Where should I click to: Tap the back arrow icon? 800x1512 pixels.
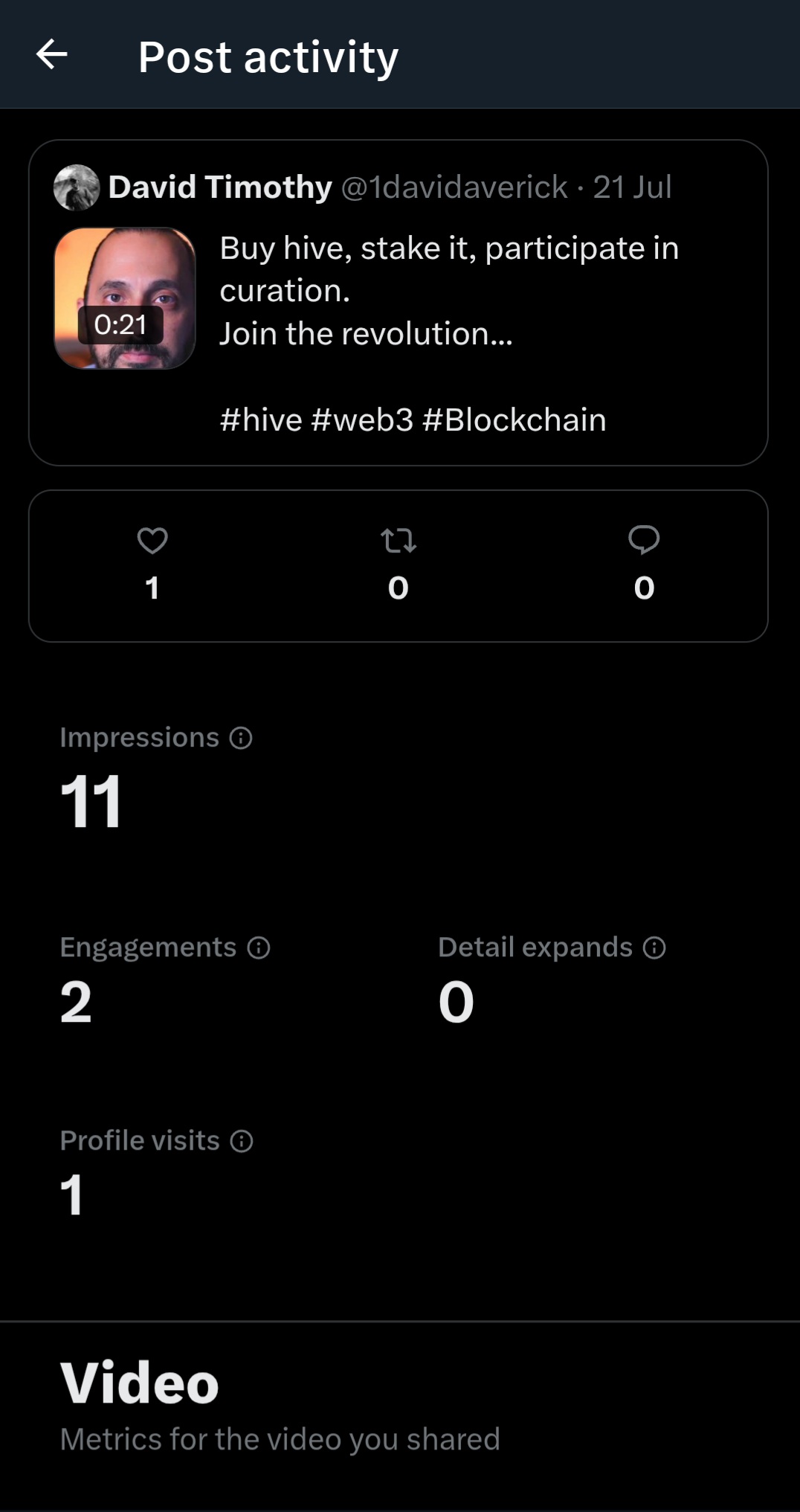[52, 54]
